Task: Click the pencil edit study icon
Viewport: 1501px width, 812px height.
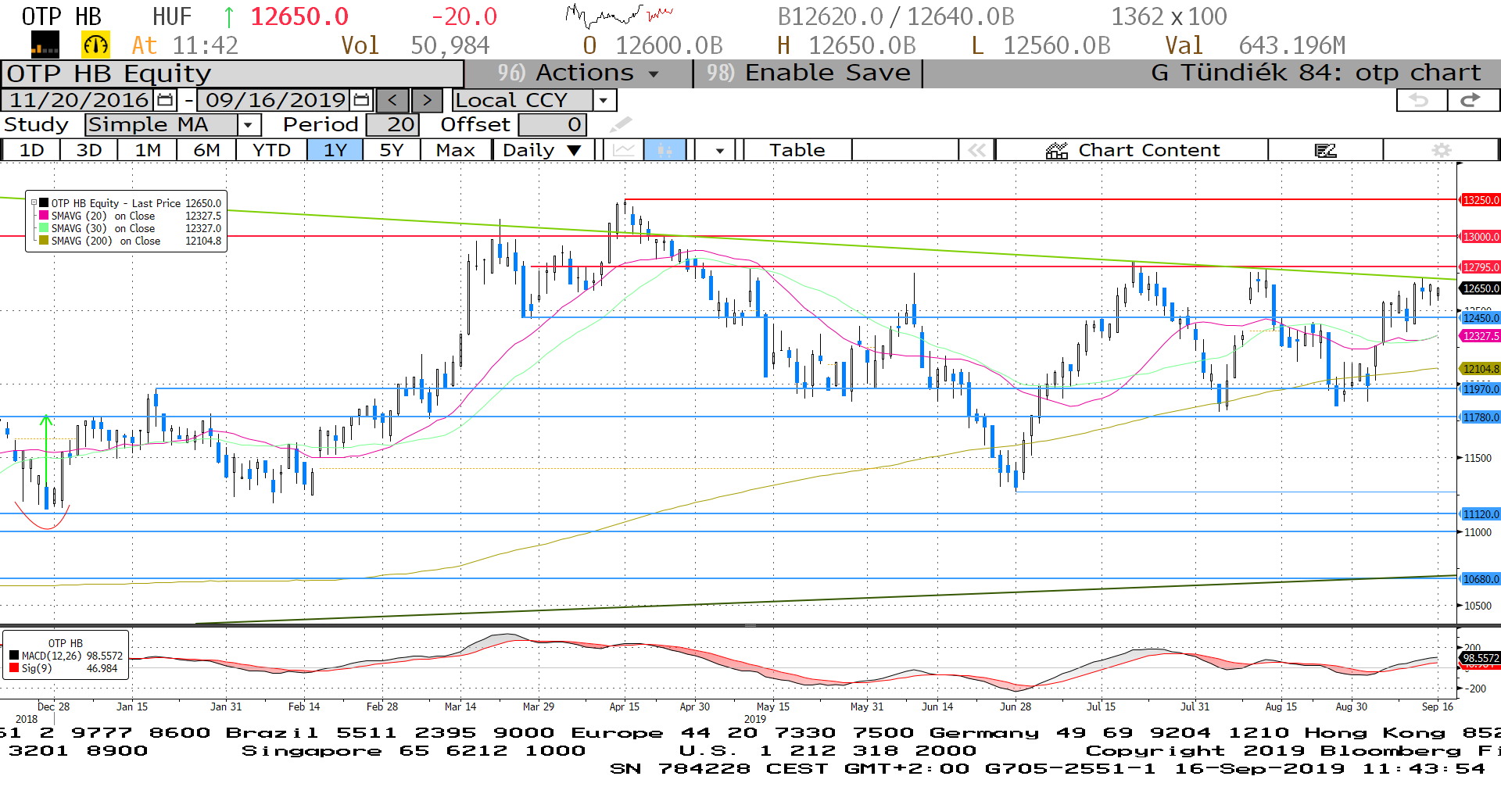Action: [x=621, y=124]
